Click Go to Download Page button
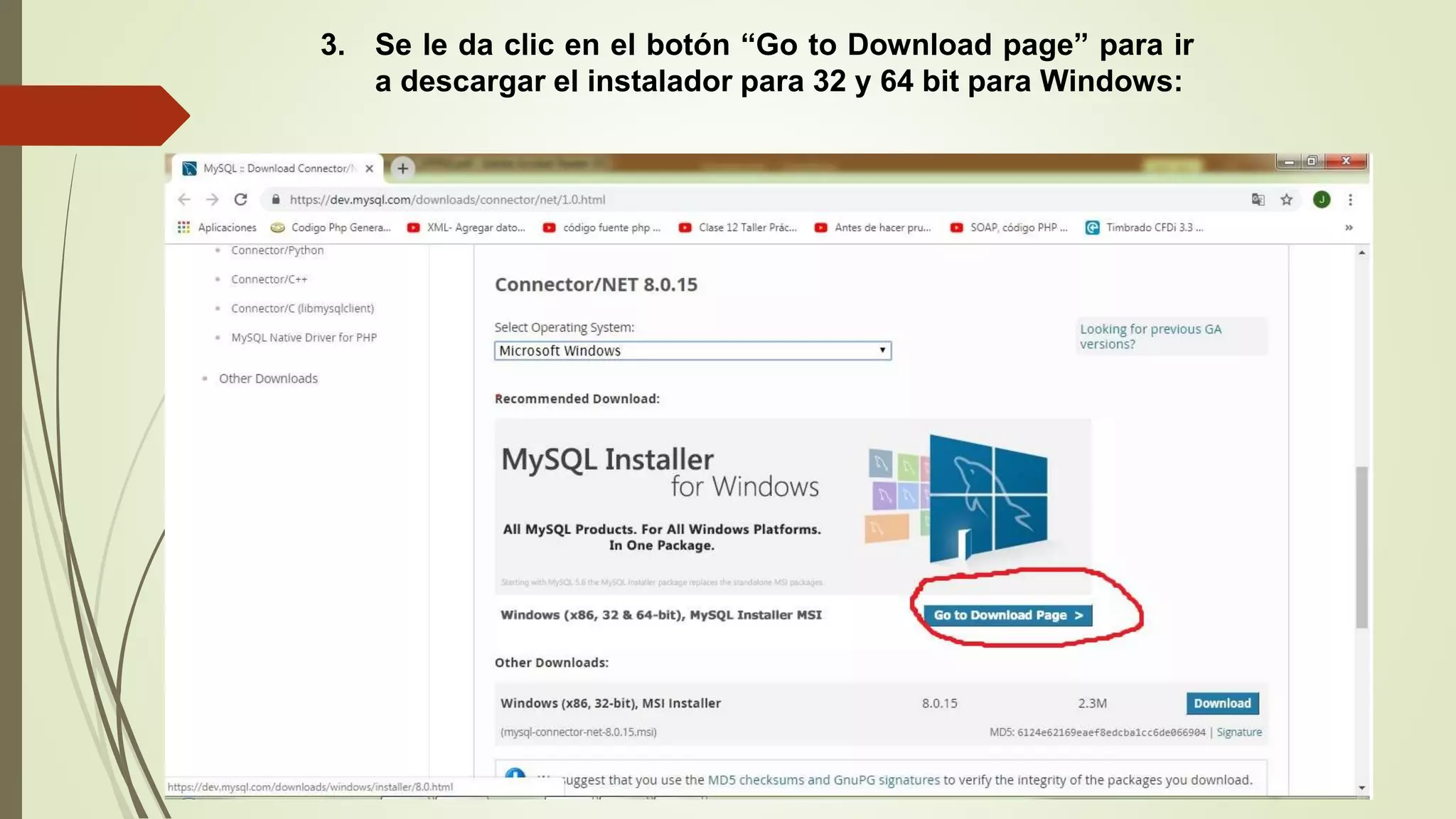Image resolution: width=1456 pixels, height=819 pixels. pyautogui.click(x=1007, y=615)
